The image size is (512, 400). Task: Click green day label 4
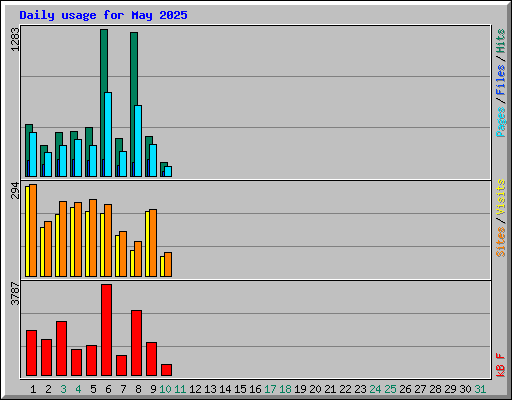click(x=78, y=389)
